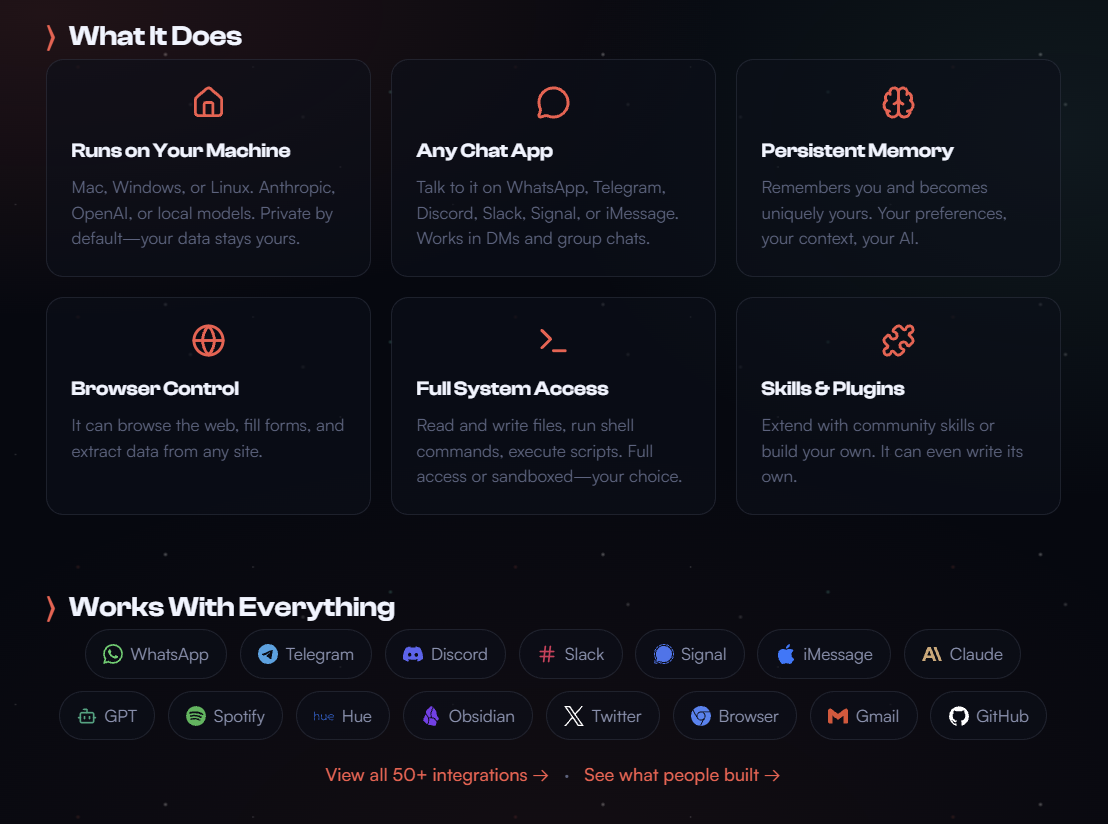The height and width of the screenshot is (824, 1108).
Task: Click the brain icon above Persistent Memory
Action: [898, 103]
